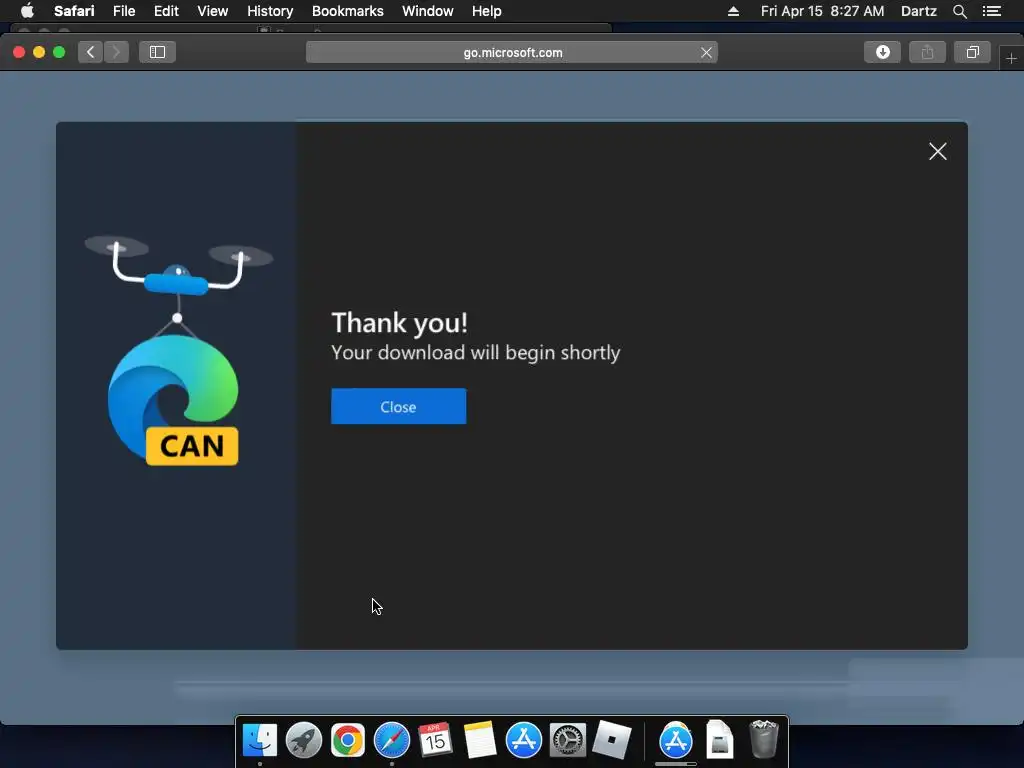Click the Dartz user name in menu bar
The width and height of the screenshot is (1024, 768).
918,11
